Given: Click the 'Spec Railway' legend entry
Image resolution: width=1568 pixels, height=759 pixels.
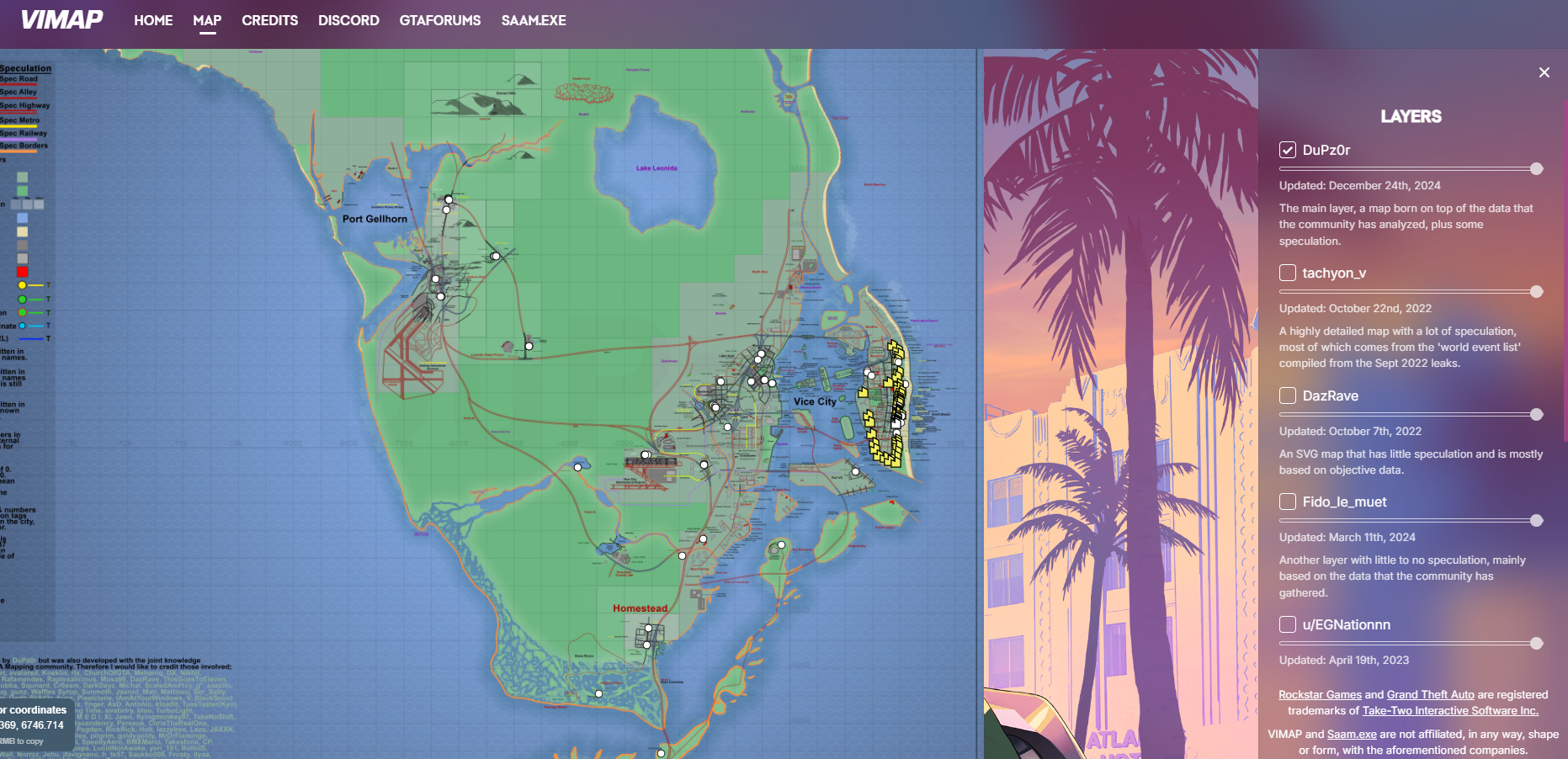Looking at the screenshot, I should tap(24, 133).
